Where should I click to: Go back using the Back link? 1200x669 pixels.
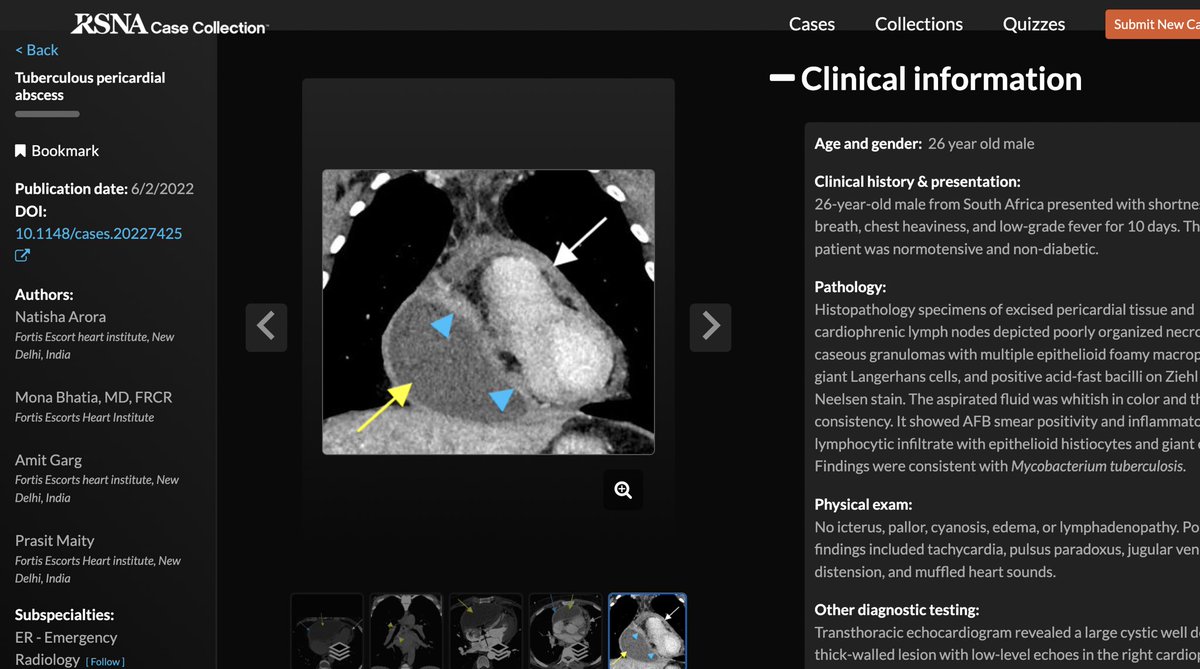(37, 50)
